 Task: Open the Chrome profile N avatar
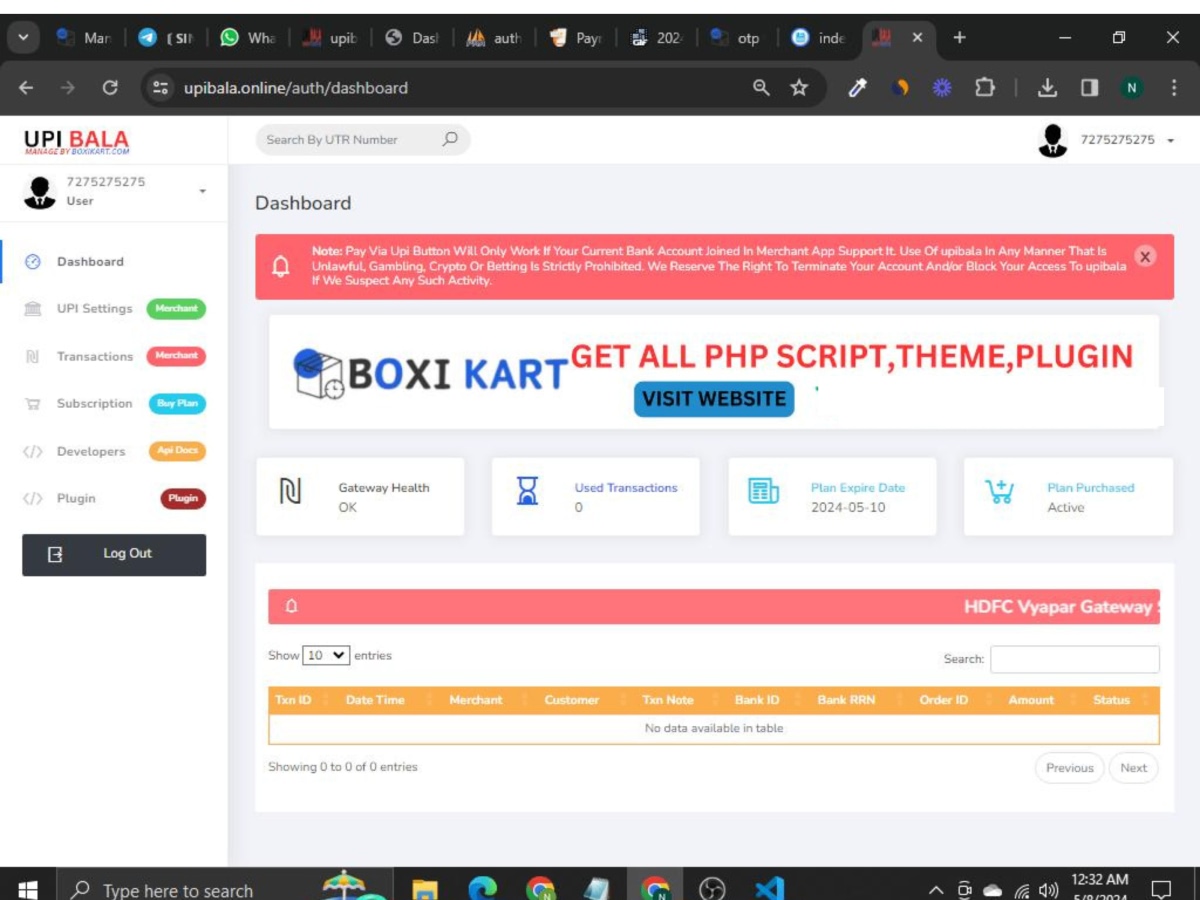pos(1132,88)
